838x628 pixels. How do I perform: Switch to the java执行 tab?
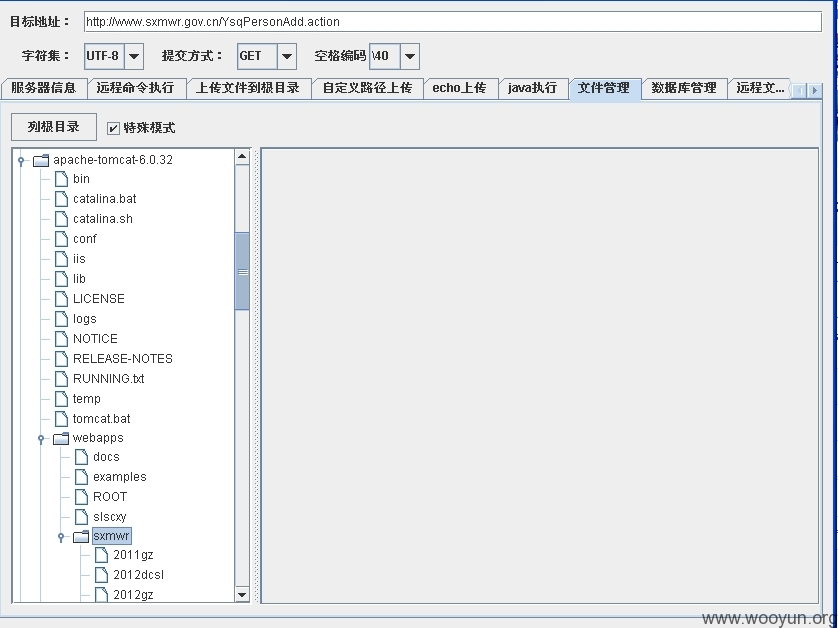pyautogui.click(x=533, y=89)
